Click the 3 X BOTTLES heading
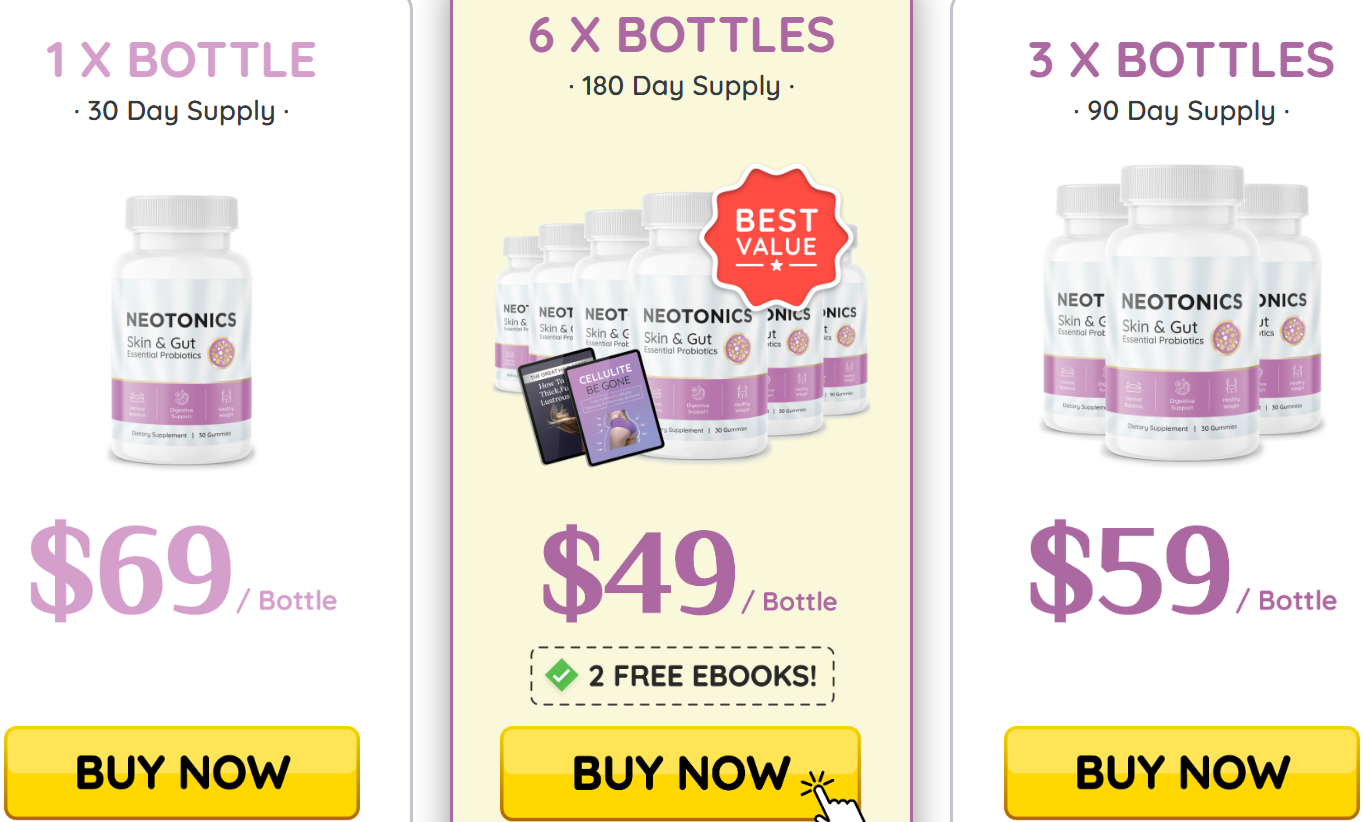This screenshot has height=822, width=1364. 1181,60
